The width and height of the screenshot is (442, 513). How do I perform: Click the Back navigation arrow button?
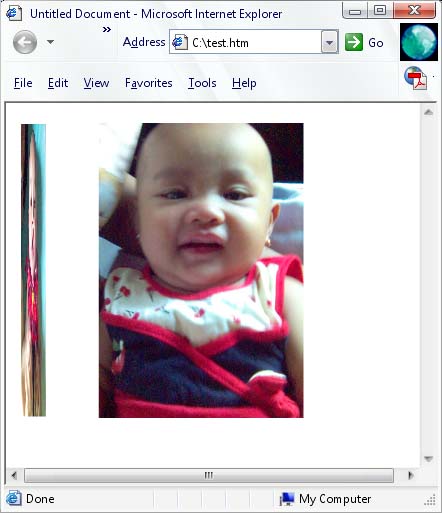coord(25,42)
